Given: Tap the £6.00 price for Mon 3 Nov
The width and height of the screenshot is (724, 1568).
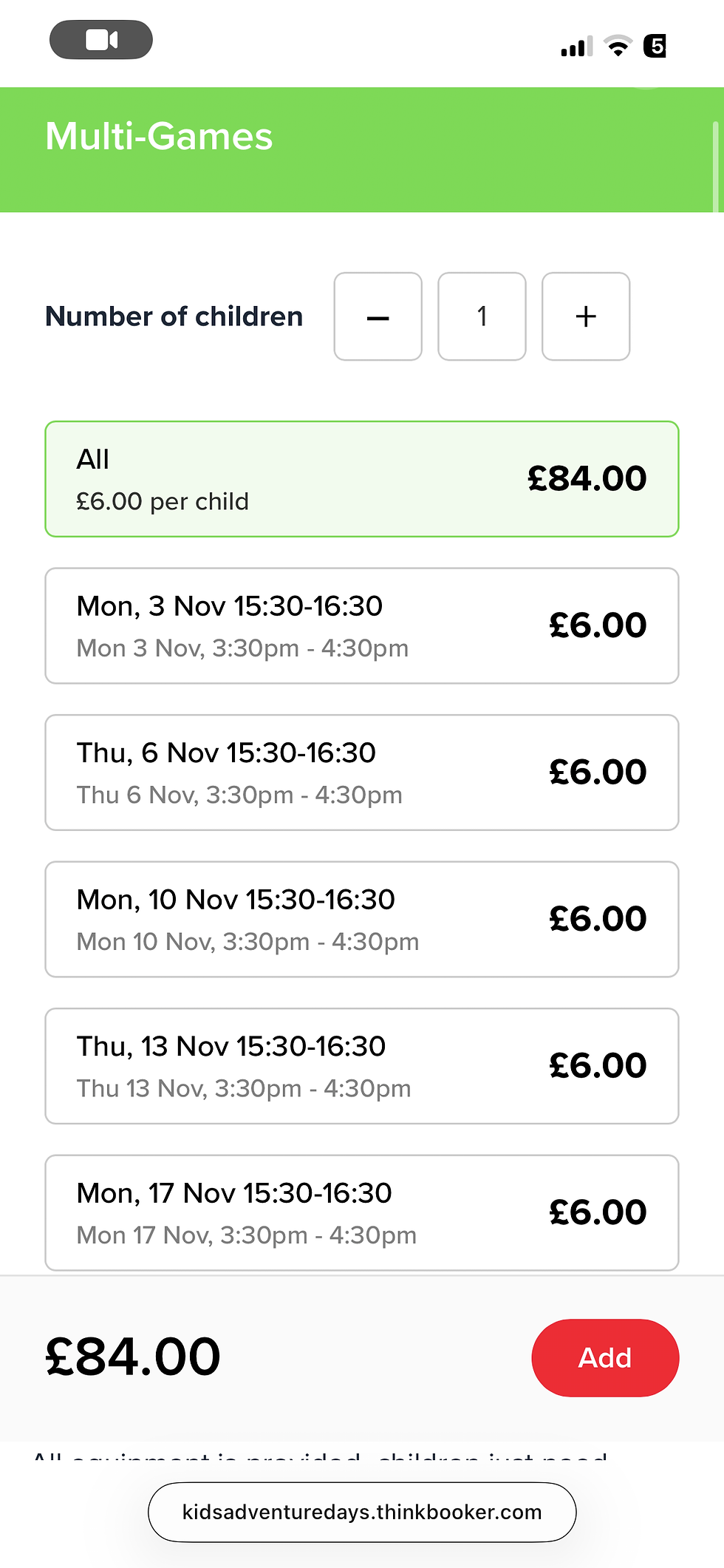Looking at the screenshot, I should coord(598,625).
